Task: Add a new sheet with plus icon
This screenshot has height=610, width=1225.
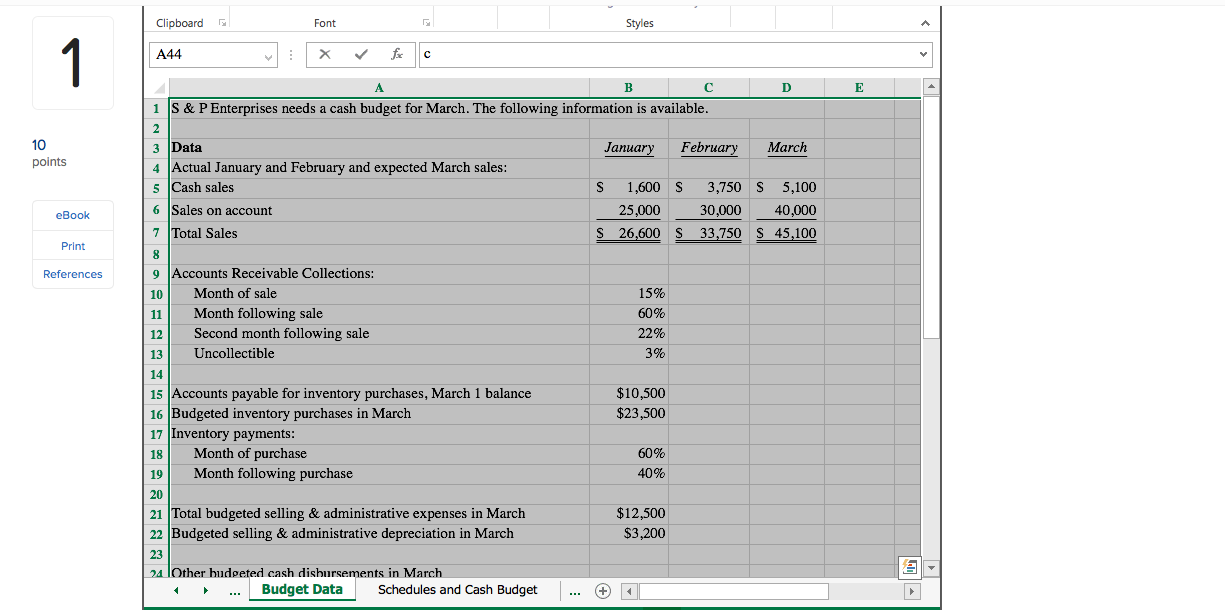Action: (603, 590)
